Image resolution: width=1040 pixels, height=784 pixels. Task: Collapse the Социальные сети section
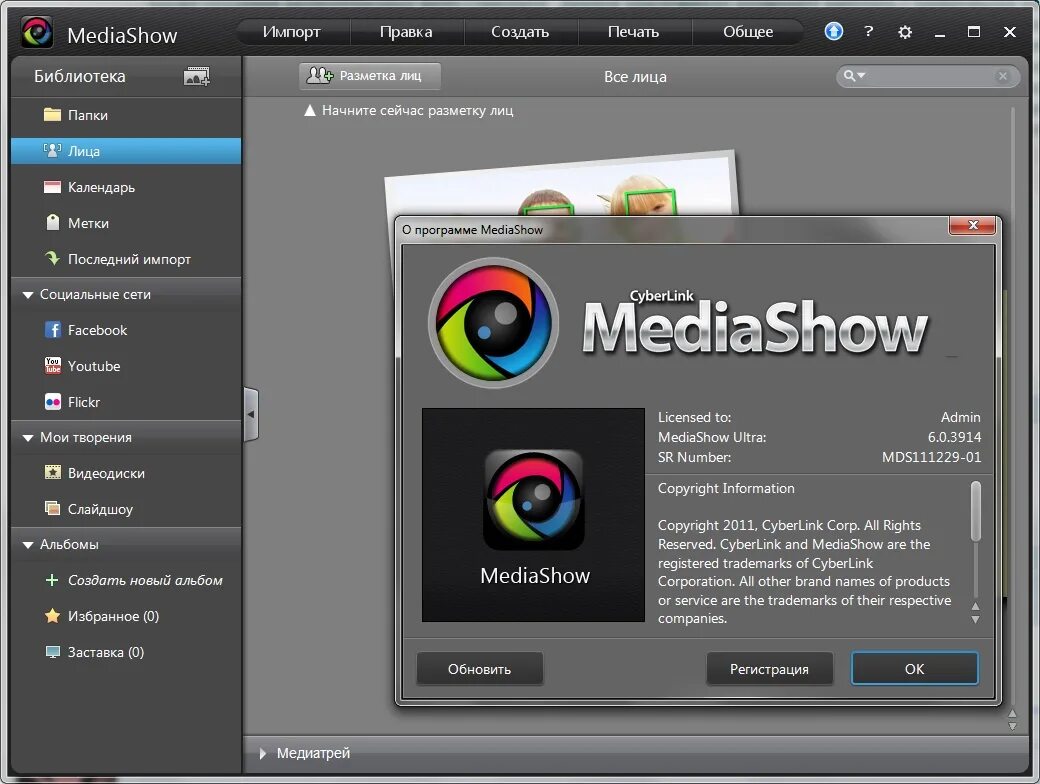click(x=28, y=294)
